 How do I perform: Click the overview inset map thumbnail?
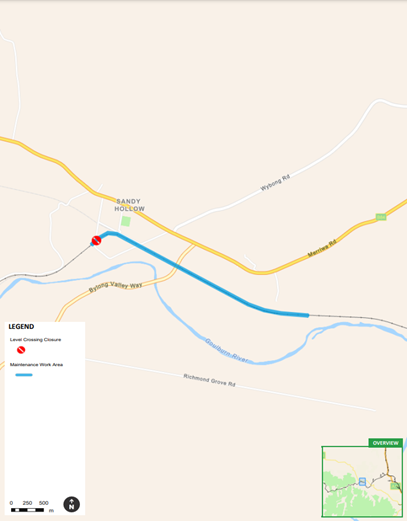click(x=362, y=481)
